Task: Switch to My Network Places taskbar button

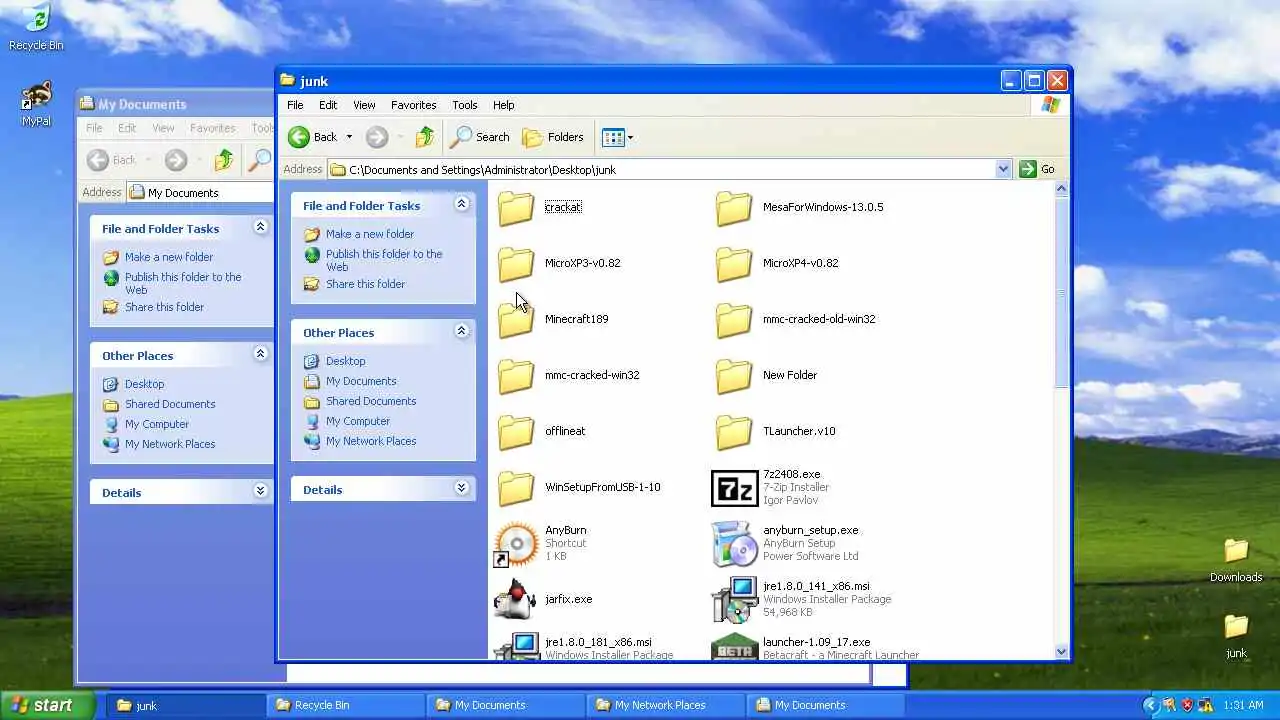Action: tap(665, 705)
